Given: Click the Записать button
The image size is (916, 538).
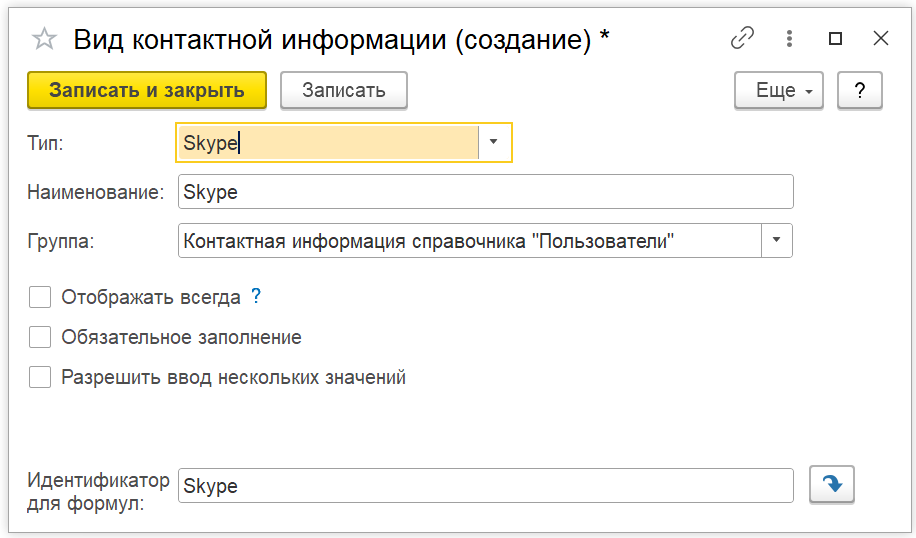Looking at the screenshot, I should coord(344,91).
